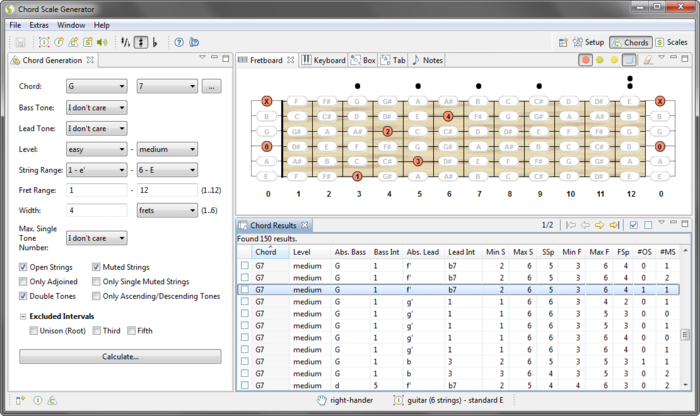This screenshot has height=416, width=700.
Task: Close the Chord Generation tab with its X
Action: 90,60
